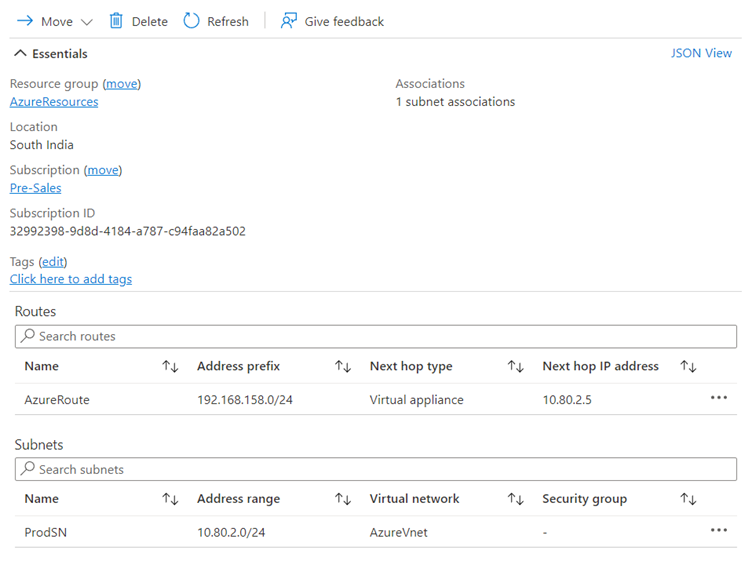Select the AzureRoute route row name
Viewport: 752px width, 568px height.
(x=57, y=400)
